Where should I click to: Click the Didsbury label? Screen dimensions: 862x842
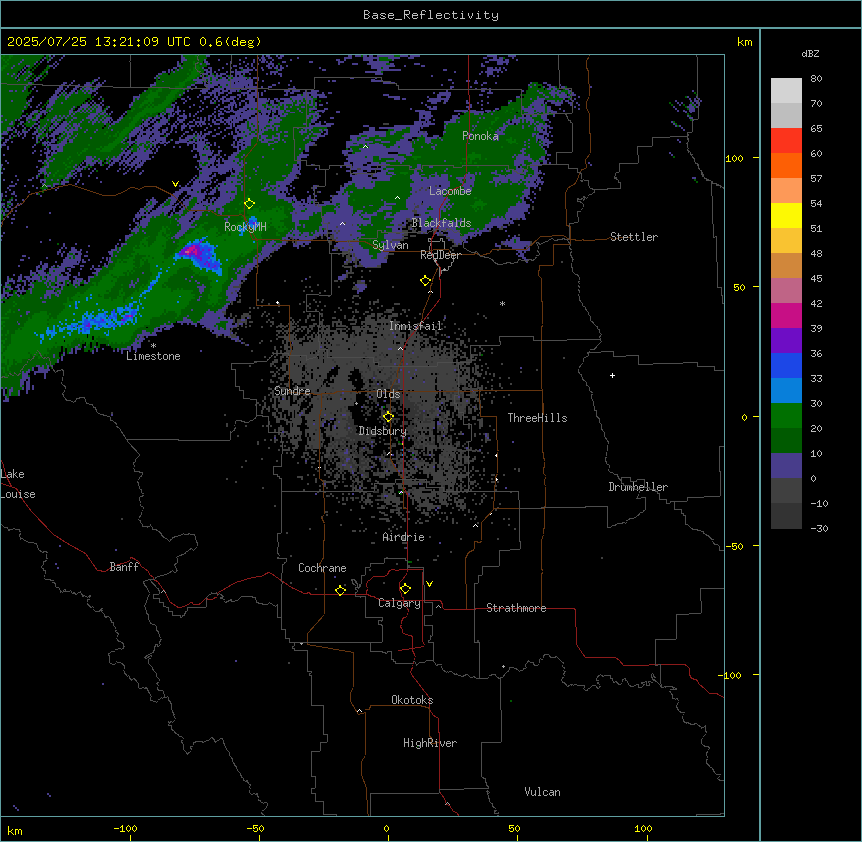click(x=383, y=431)
